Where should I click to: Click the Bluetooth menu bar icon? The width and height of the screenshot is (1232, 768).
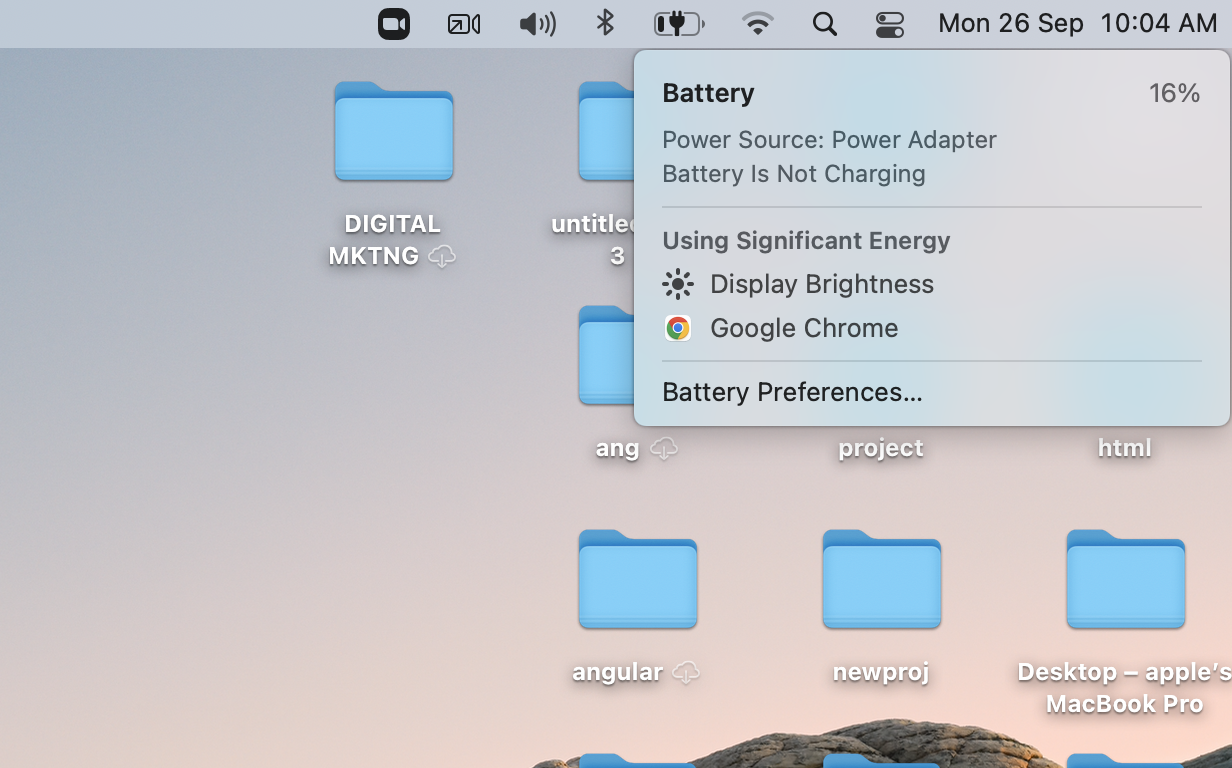pyautogui.click(x=603, y=23)
